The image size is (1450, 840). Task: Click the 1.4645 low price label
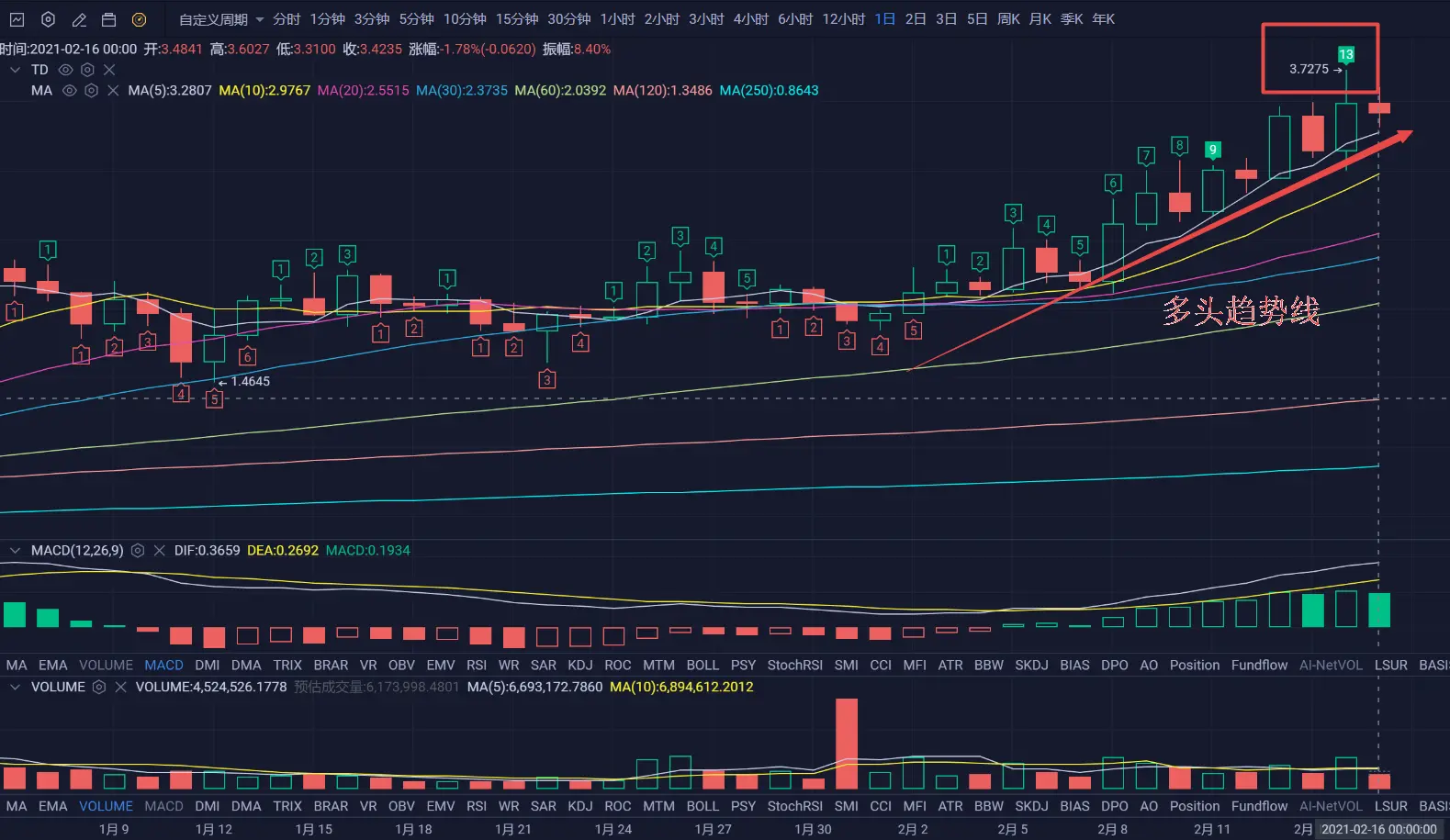point(250,381)
